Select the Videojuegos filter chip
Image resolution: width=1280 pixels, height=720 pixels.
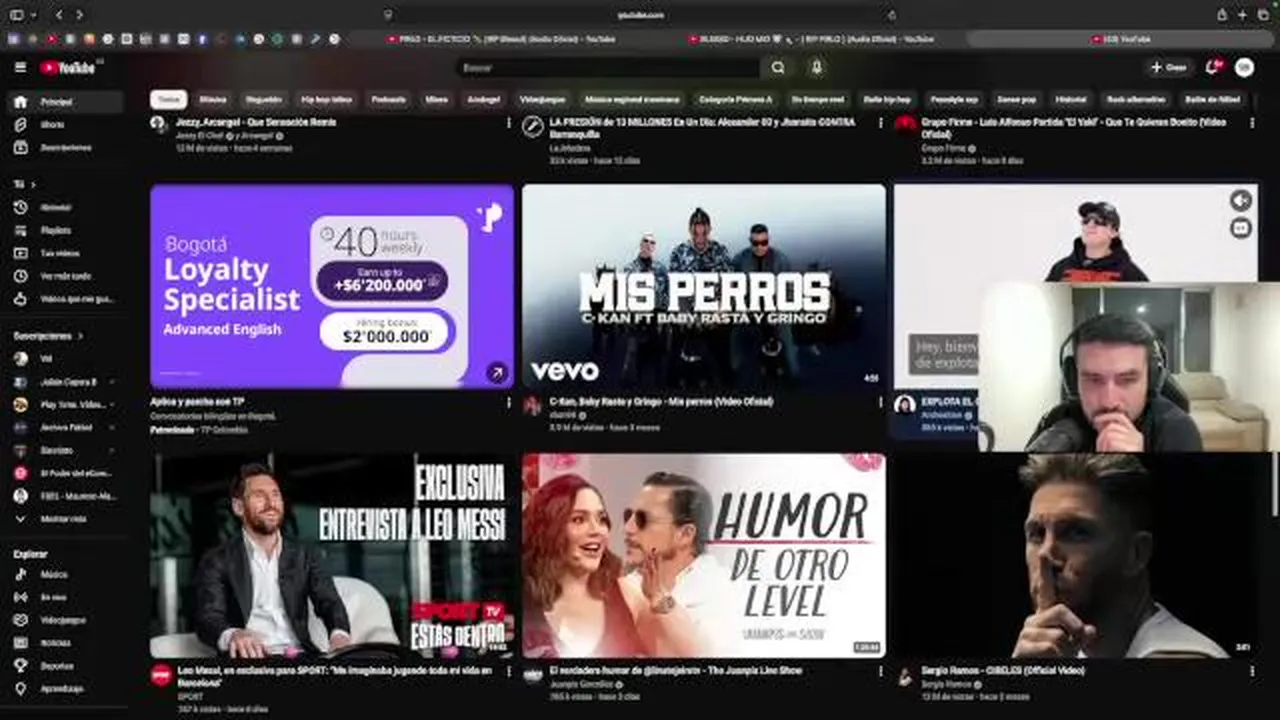point(542,100)
